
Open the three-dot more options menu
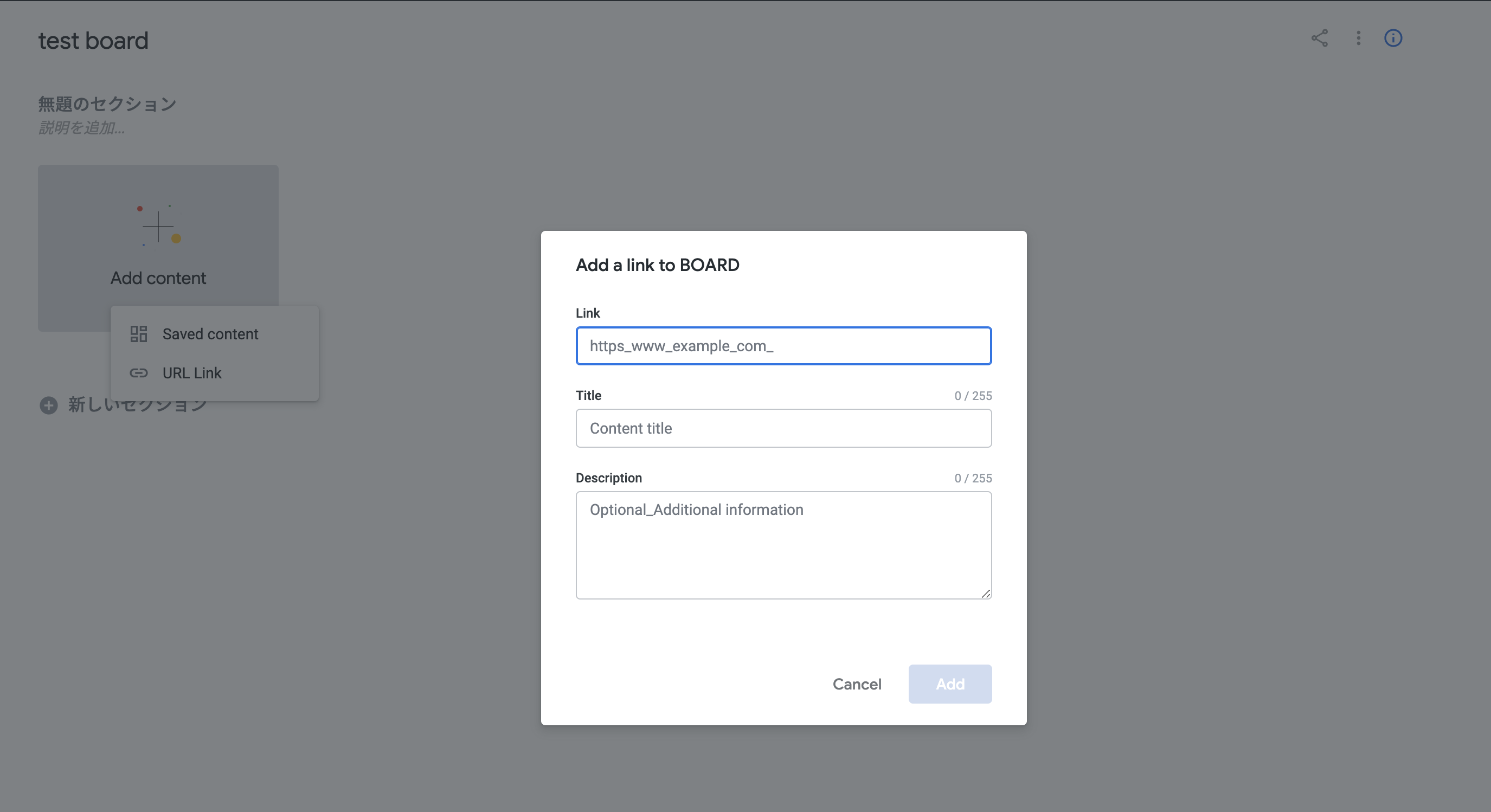(x=1359, y=38)
